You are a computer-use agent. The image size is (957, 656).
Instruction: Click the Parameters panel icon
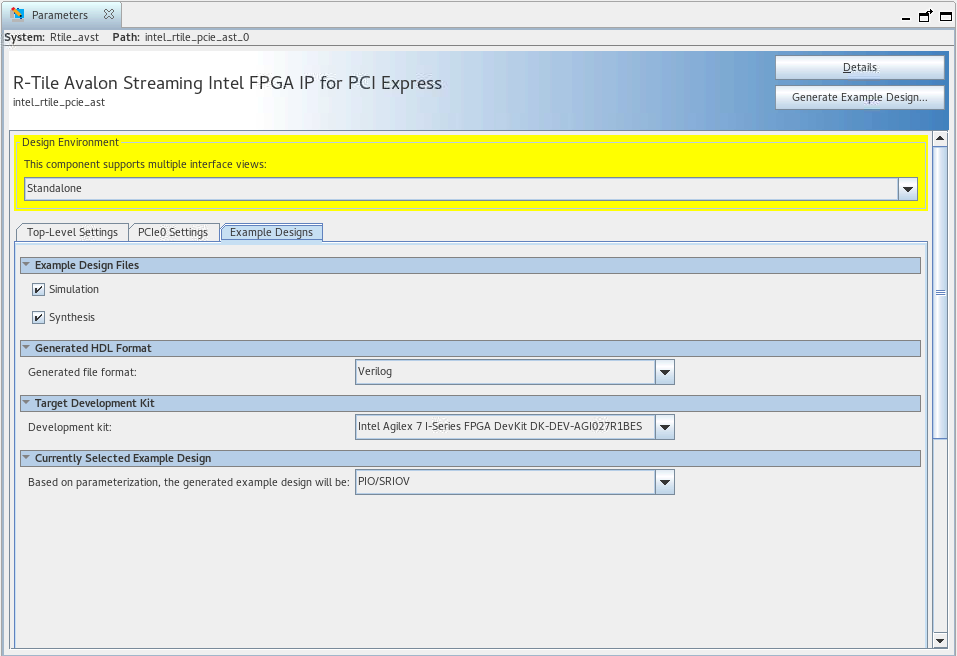[x=17, y=14]
